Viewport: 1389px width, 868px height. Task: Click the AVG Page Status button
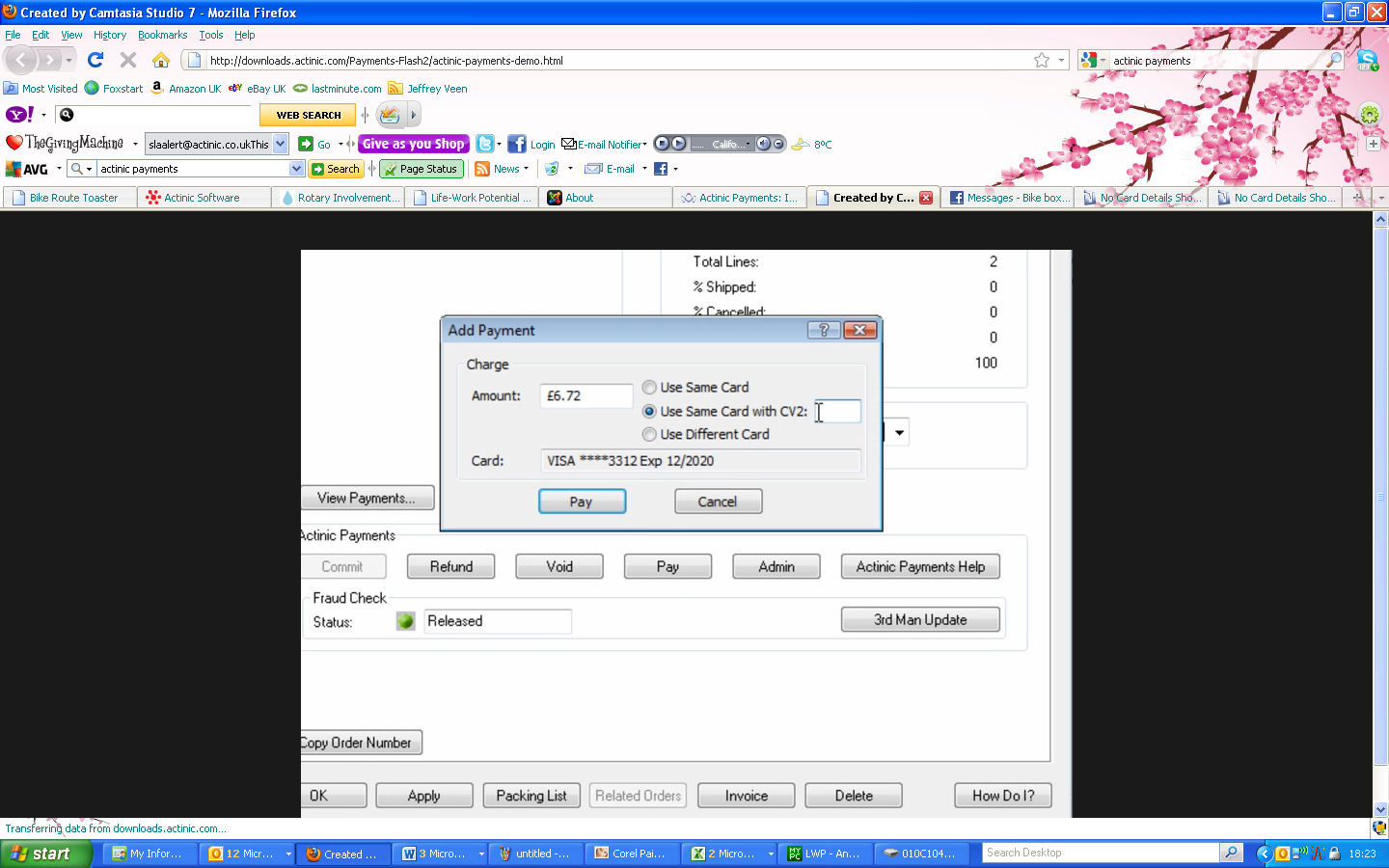point(421,169)
